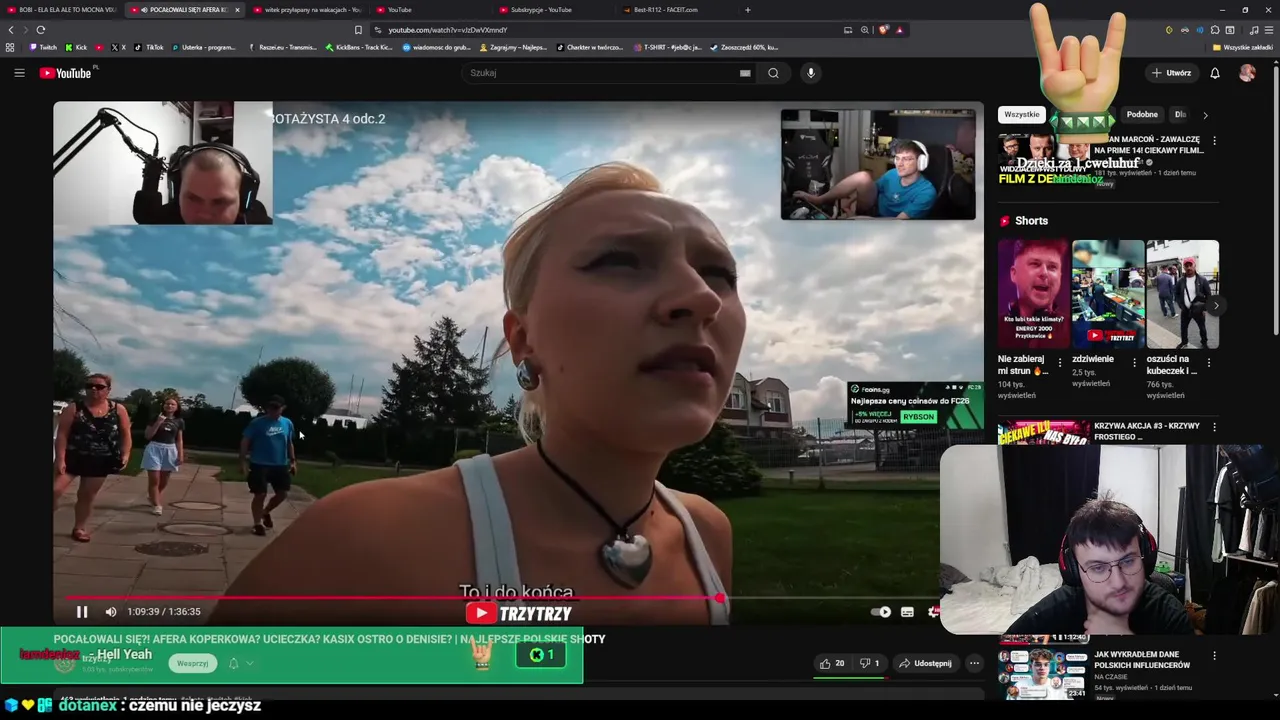The height and width of the screenshot is (720, 1280).
Task: Open menu for the zdziwienie short
Action: click(1134, 363)
